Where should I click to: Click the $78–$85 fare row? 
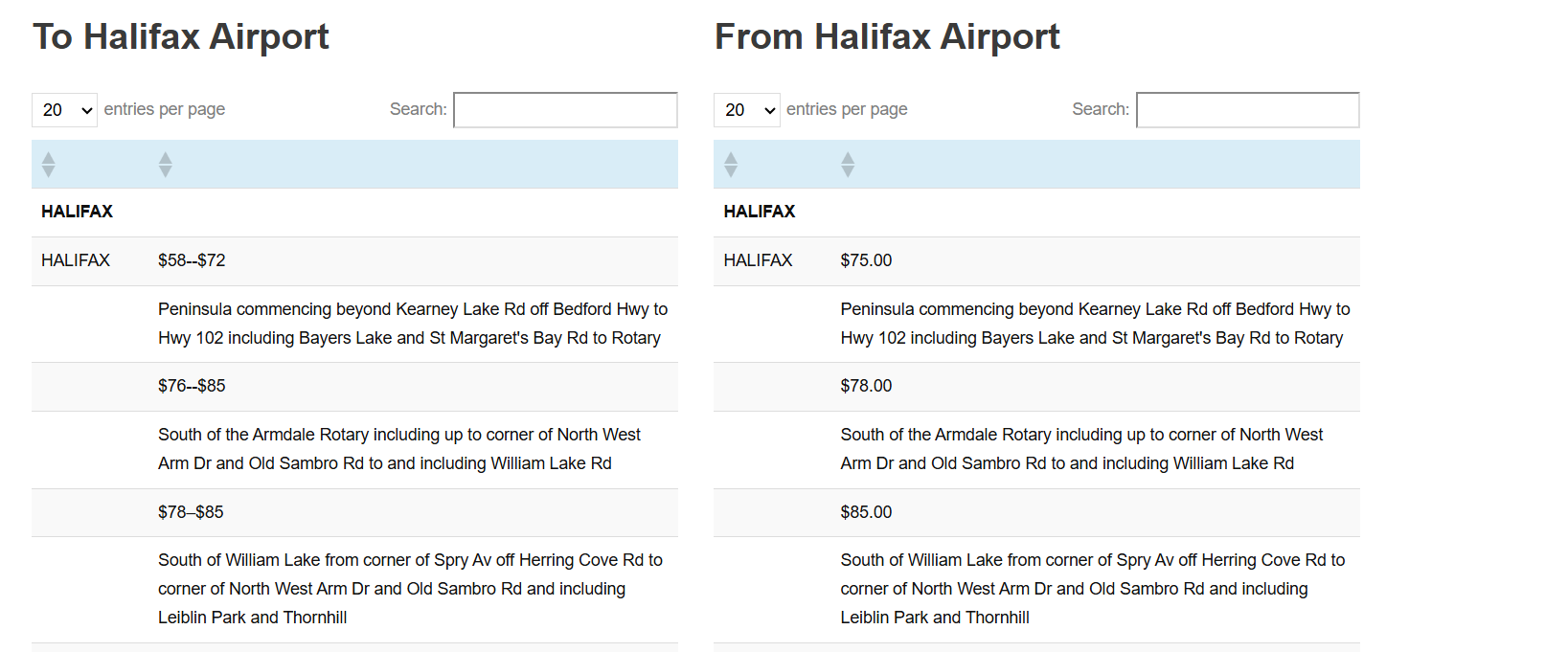click(x=191, y=512)
